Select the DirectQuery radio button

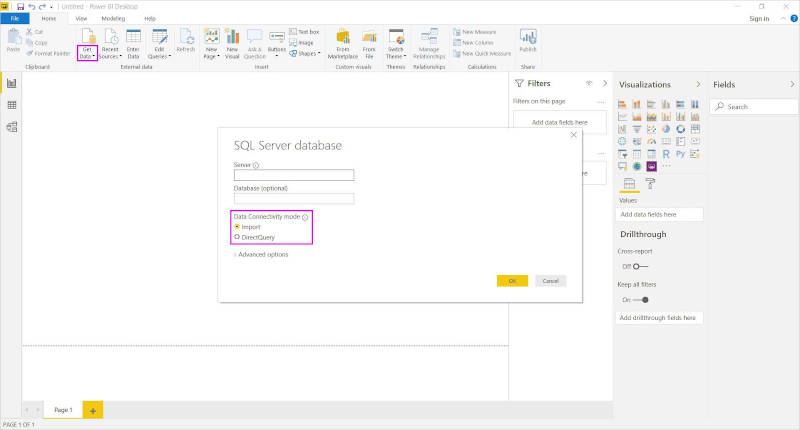coord(237,237)
